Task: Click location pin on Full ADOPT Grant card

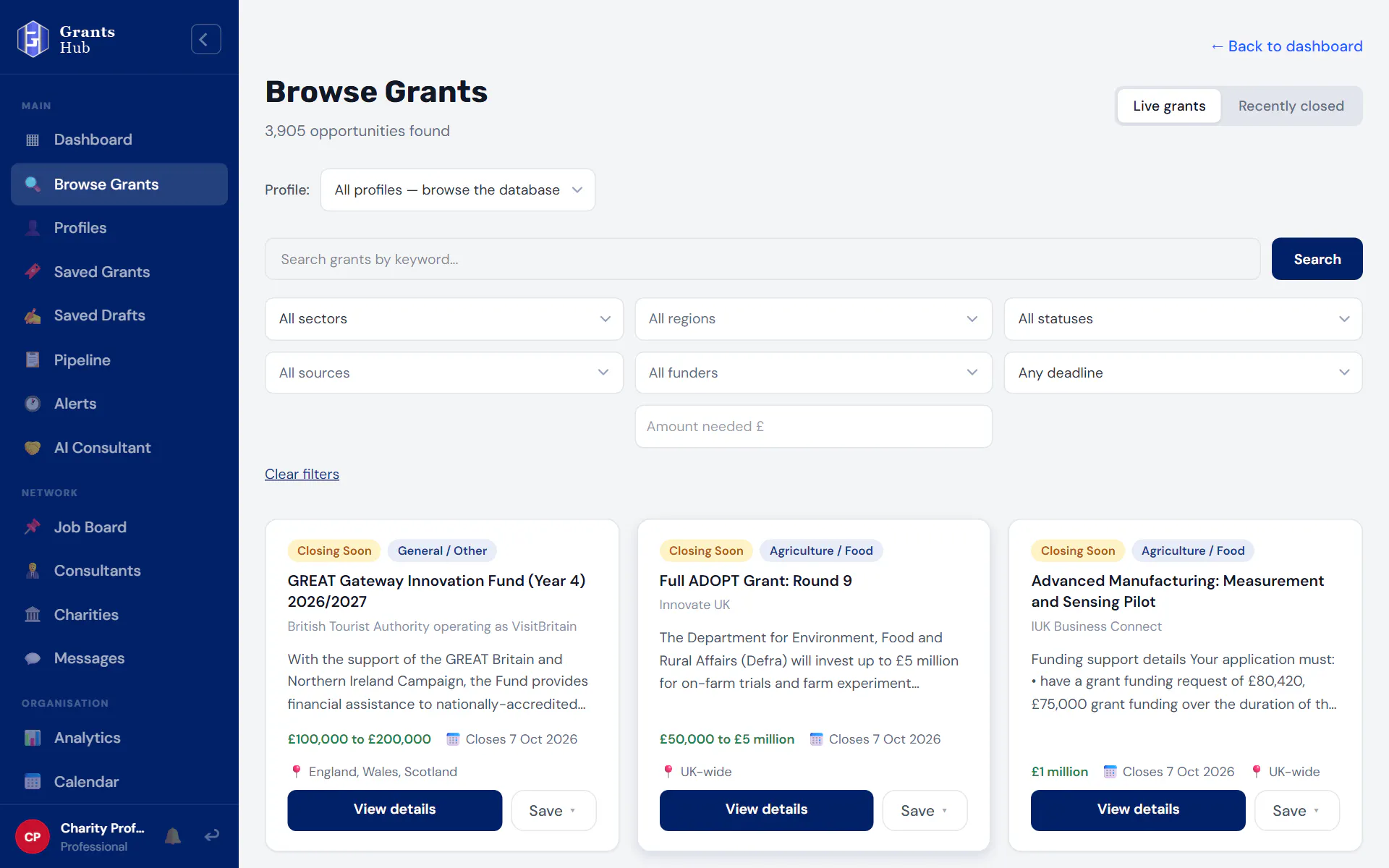Action: click(x=668, y=772)
